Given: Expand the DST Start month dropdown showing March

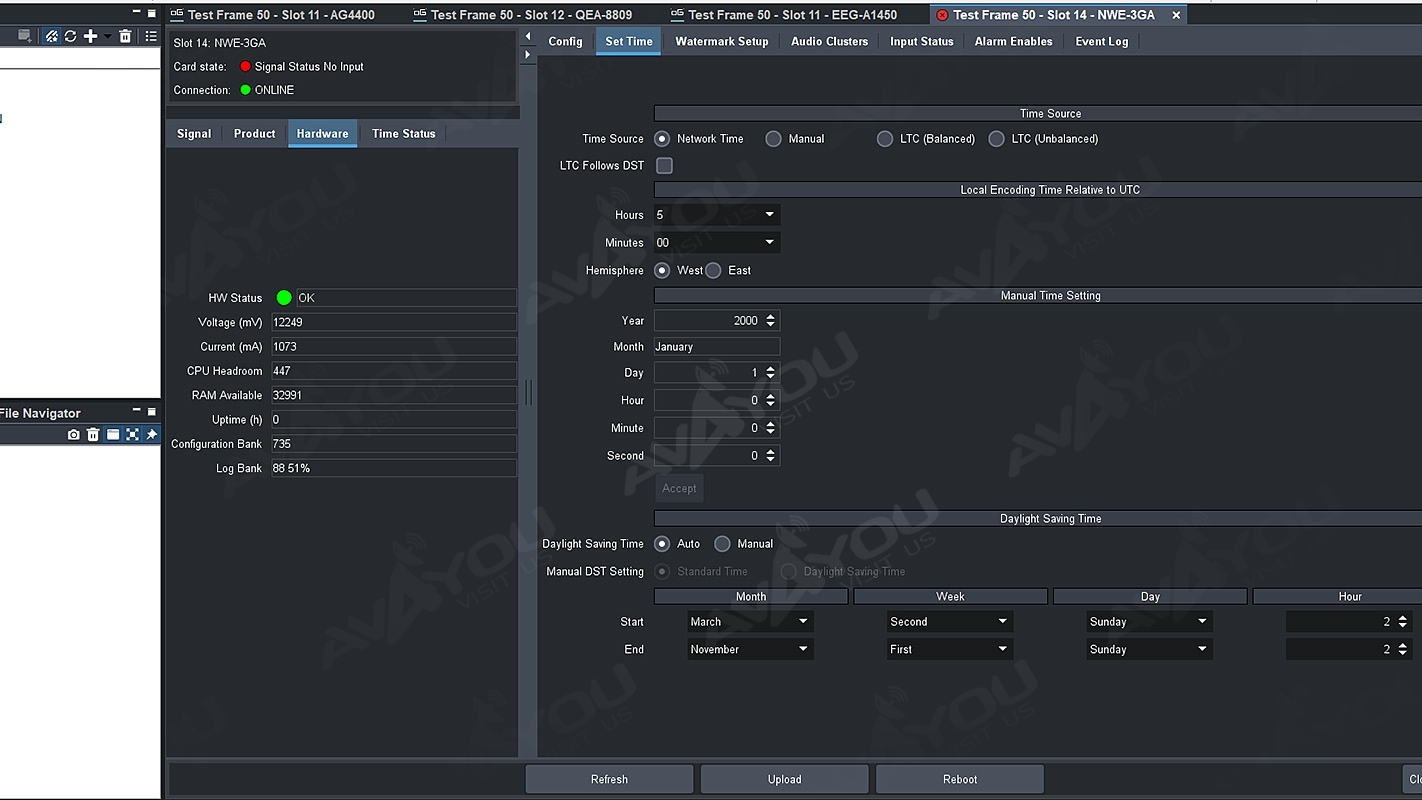Looking at the screenshot, I should click(x=749, y=622).
